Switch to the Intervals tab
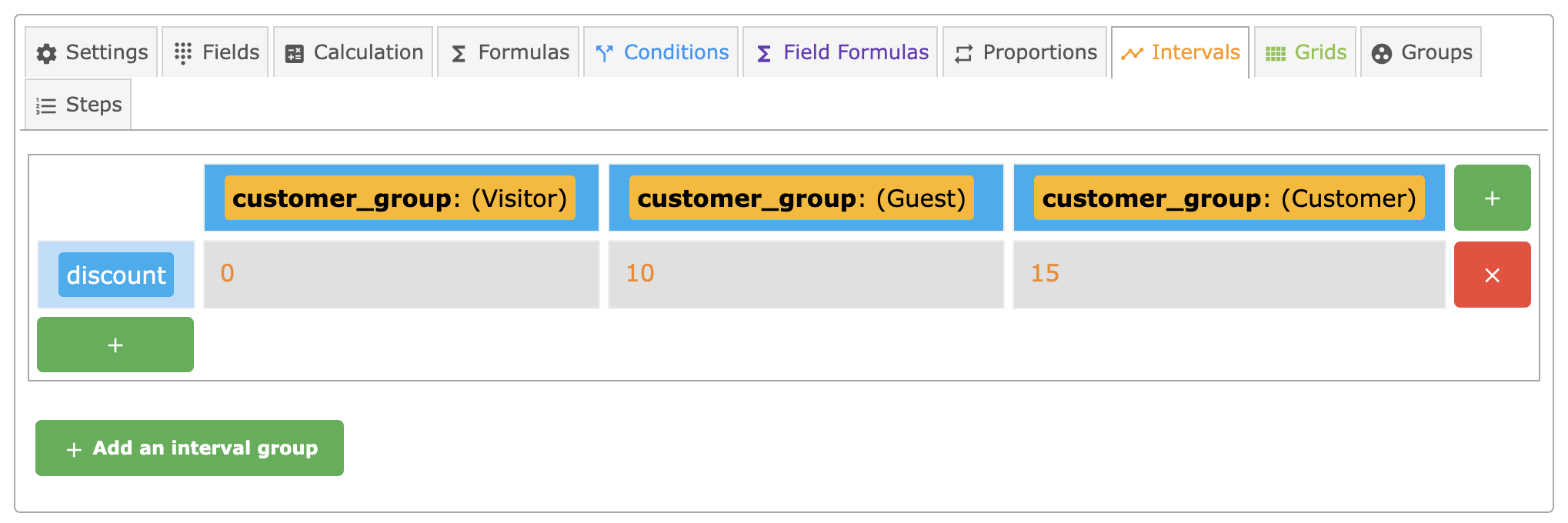 point(1180,52)
